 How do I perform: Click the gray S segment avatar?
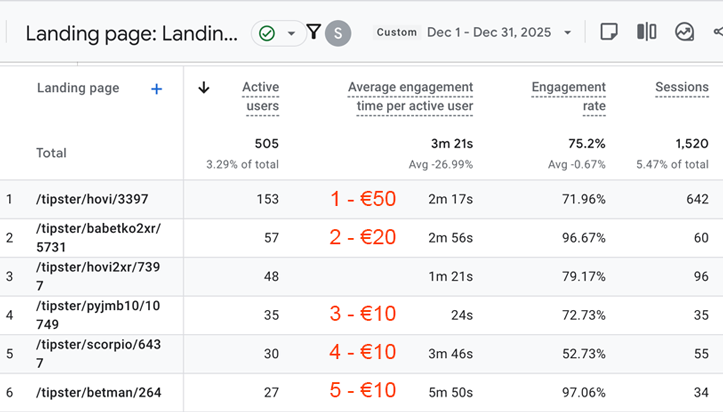339,33
